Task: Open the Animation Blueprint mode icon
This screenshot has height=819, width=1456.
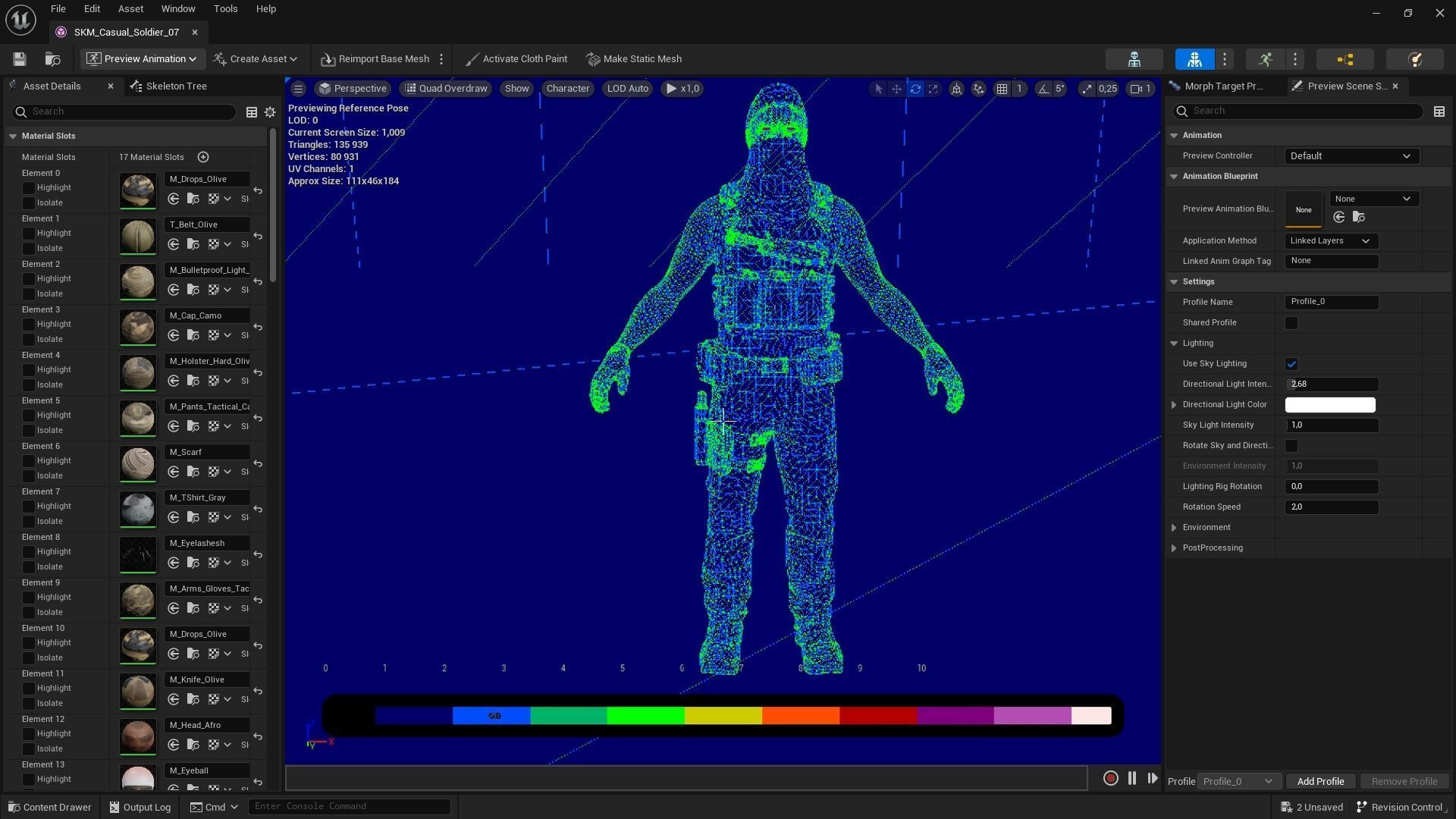Action: point(1345,59)
